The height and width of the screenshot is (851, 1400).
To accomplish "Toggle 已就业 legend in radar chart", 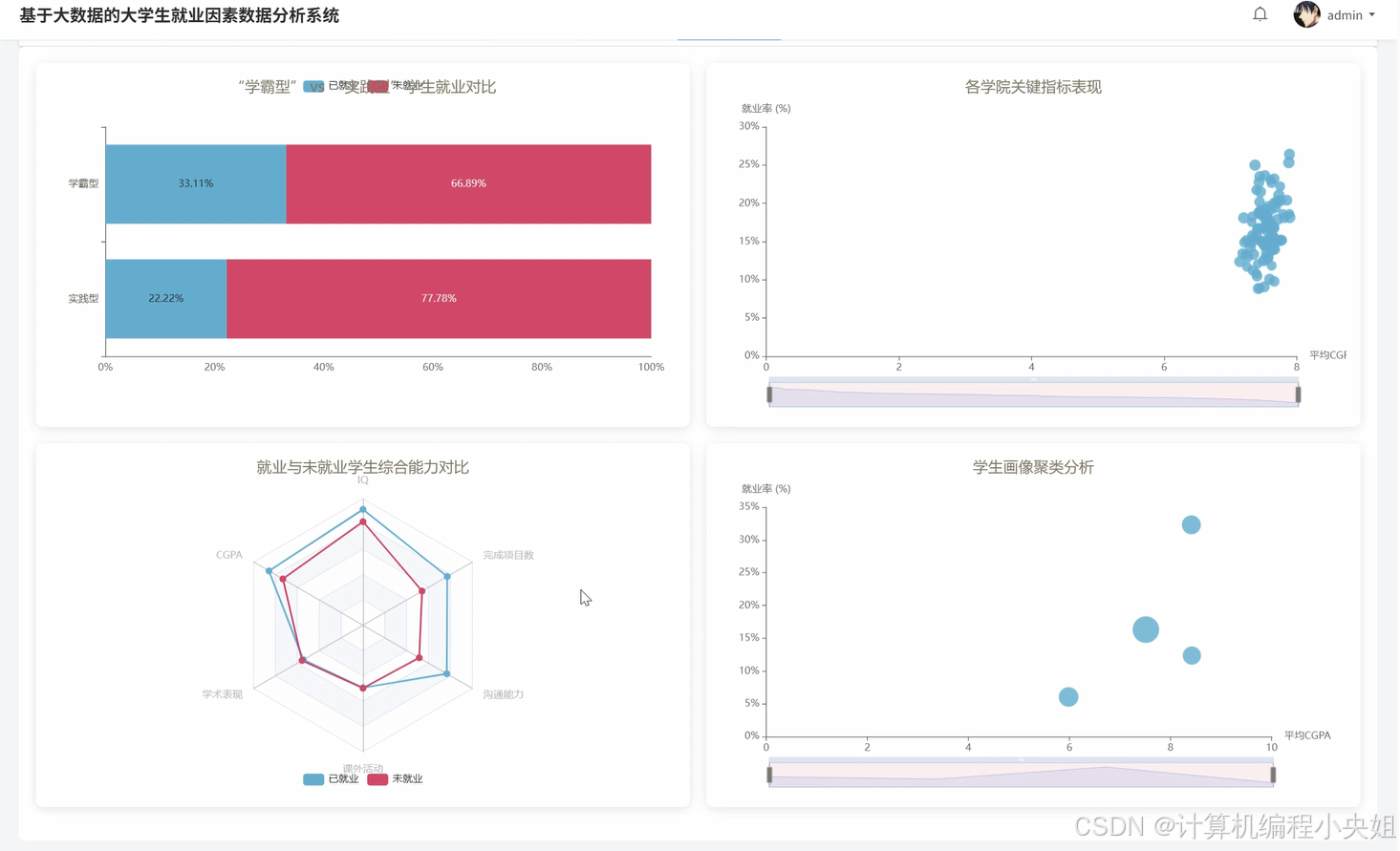I will click(x=331, y=779).
